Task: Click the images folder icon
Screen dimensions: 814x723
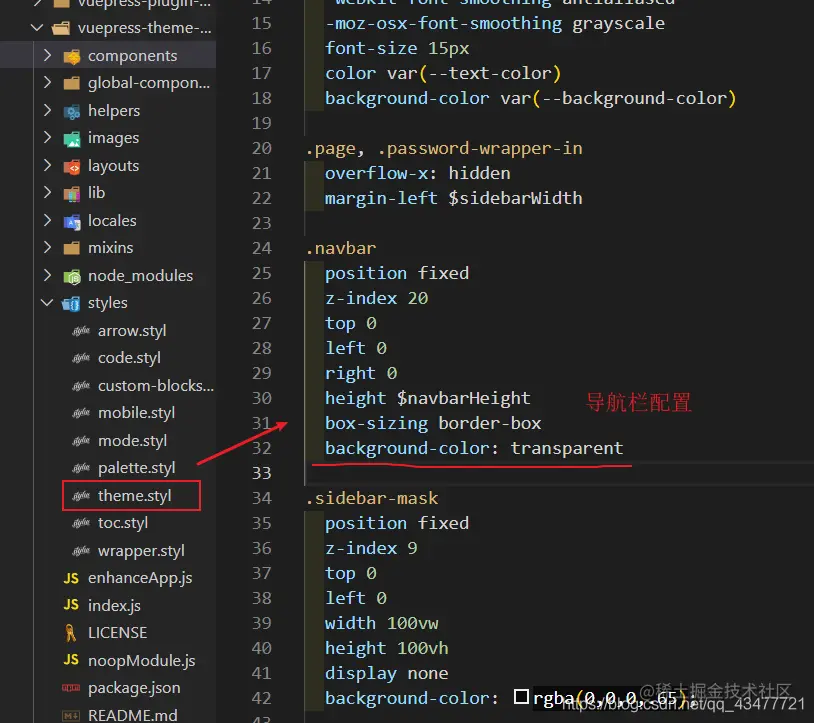Action: pos(72,139)
